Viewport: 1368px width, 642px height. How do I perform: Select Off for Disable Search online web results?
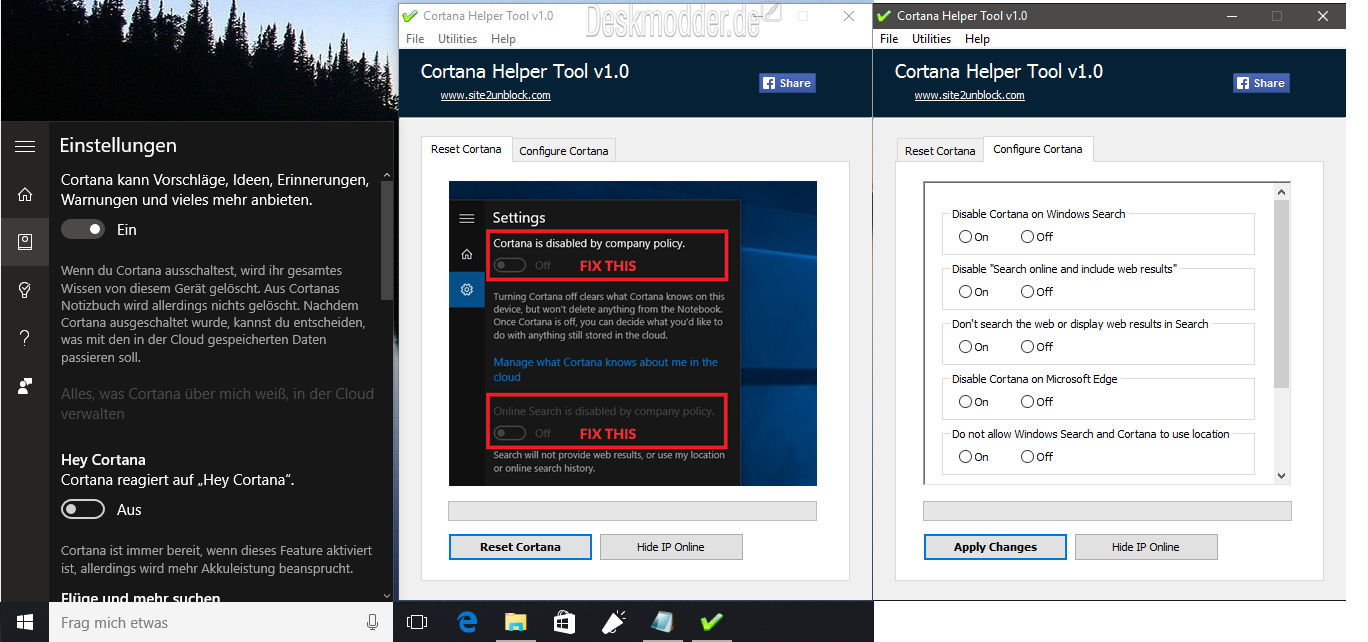coord(1027,292)
